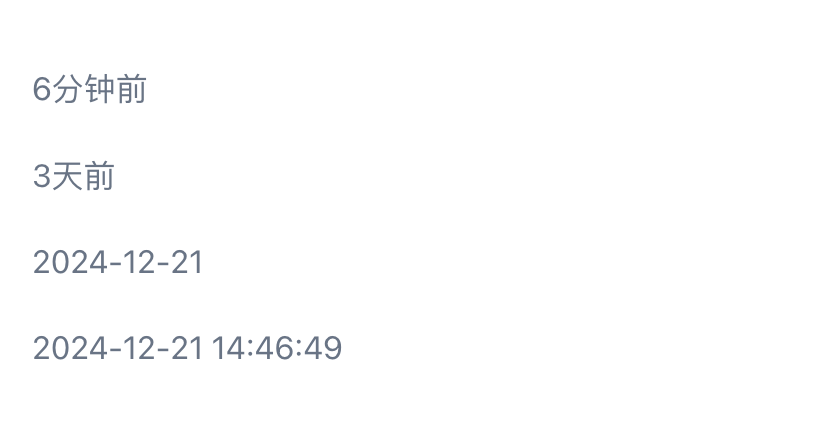Click the "14" hour in the datetime

(229, 348)
